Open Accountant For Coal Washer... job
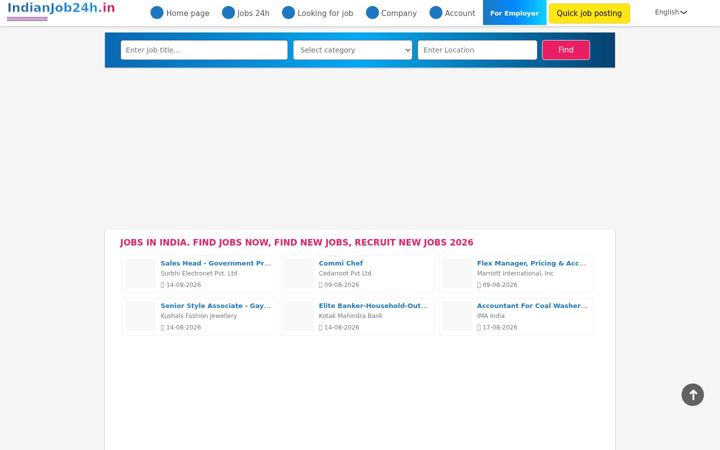The width and height of the screenshot is (720, 450). click(532, 306)
